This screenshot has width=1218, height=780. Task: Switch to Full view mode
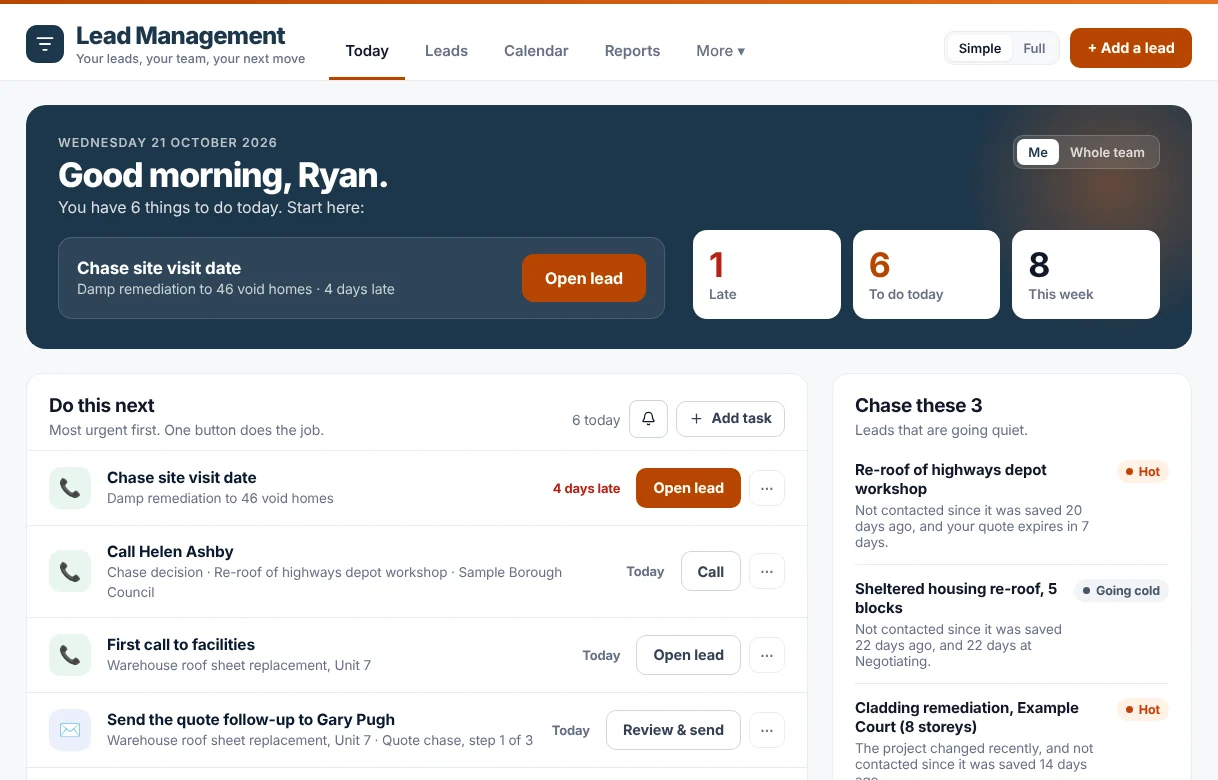pos(1034,48)
